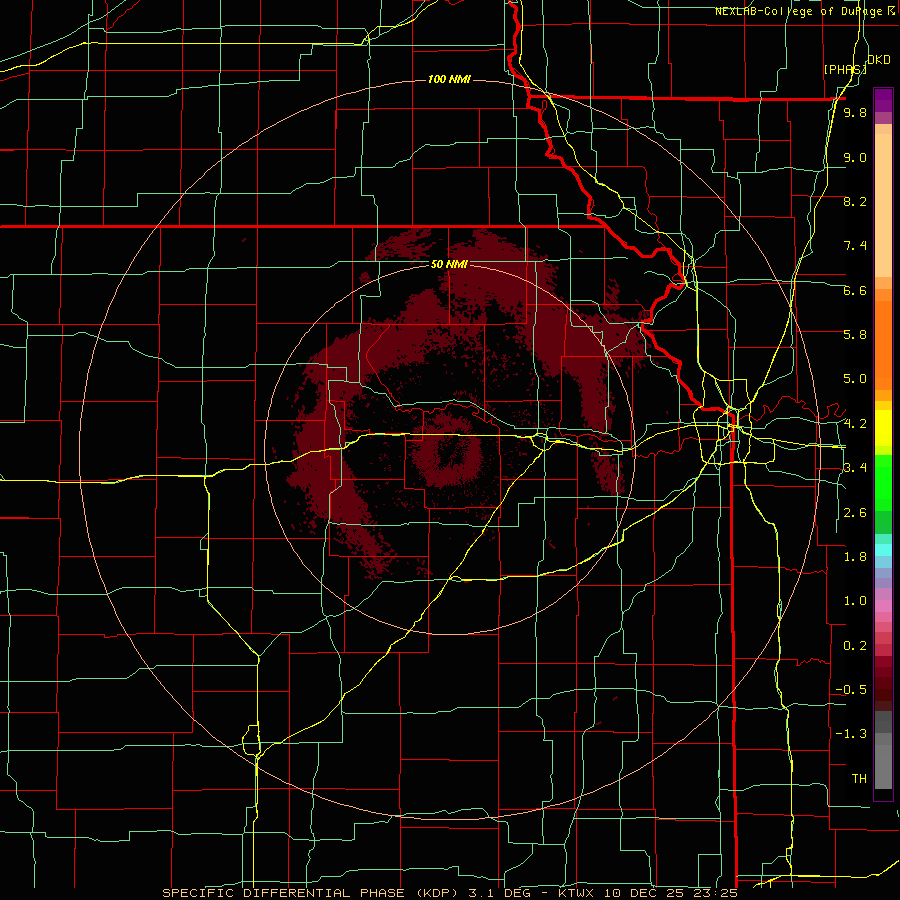This screenshot has width=900, height=900.
Task: Click the 6.6 value on the color scale
Action: coord(855,290)
